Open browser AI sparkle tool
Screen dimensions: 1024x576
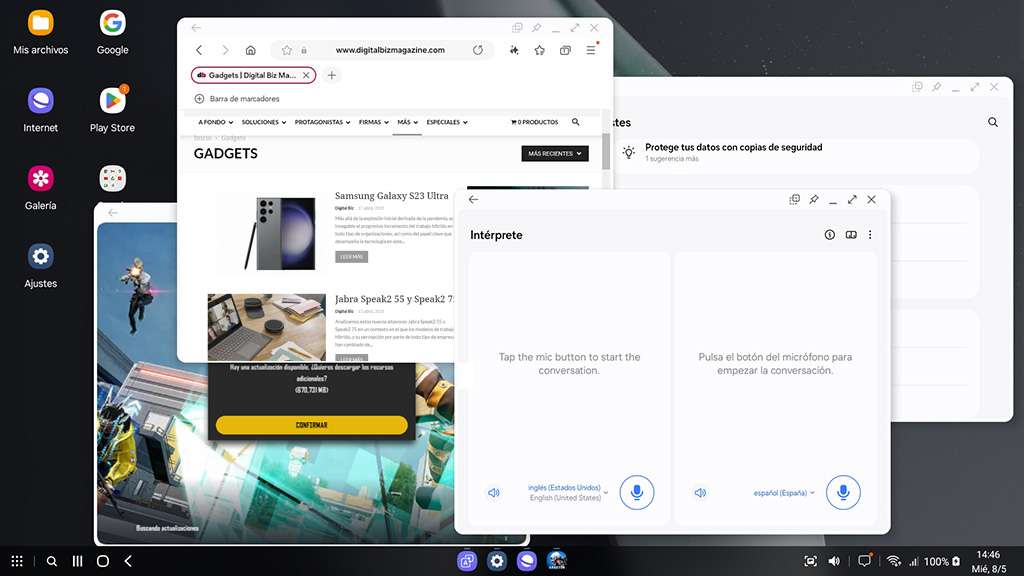(514, 50)
